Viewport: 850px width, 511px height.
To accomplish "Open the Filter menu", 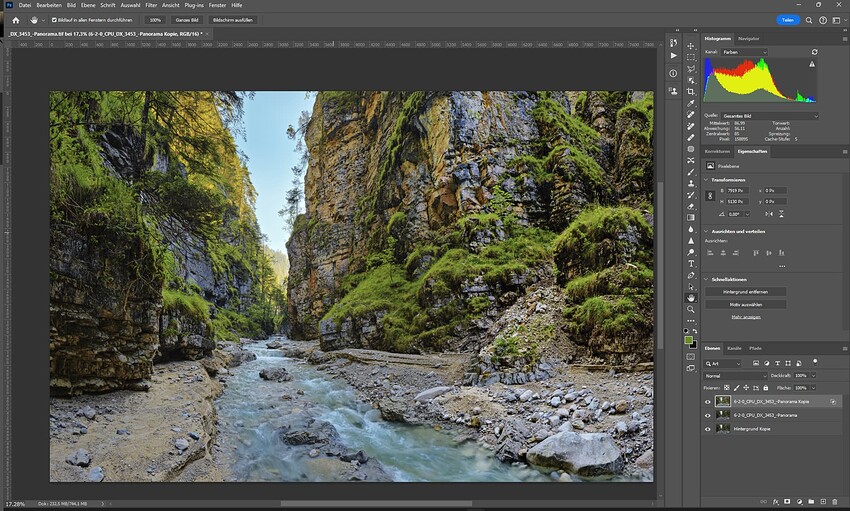I will click(151, 5).
